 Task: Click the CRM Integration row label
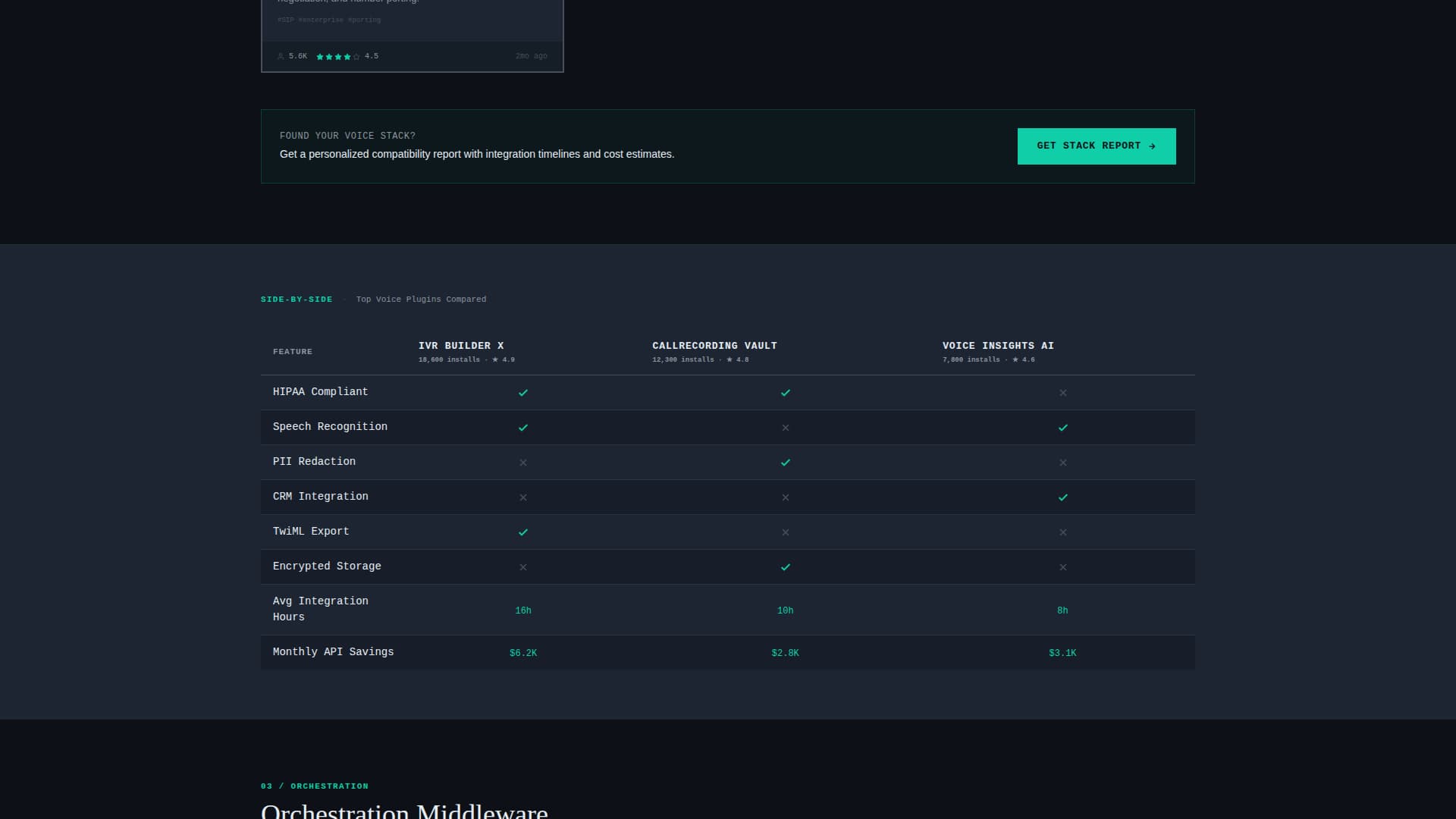[320, 497]
